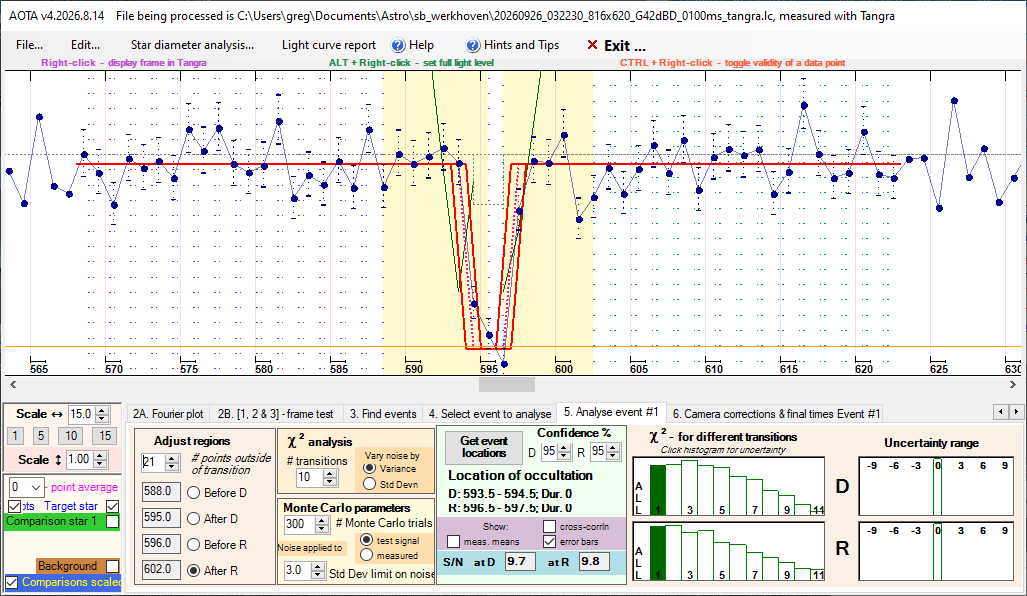Enable the meas. means checkbox
Viewport: 1027px width, 596px height.
tap(453, 542)
